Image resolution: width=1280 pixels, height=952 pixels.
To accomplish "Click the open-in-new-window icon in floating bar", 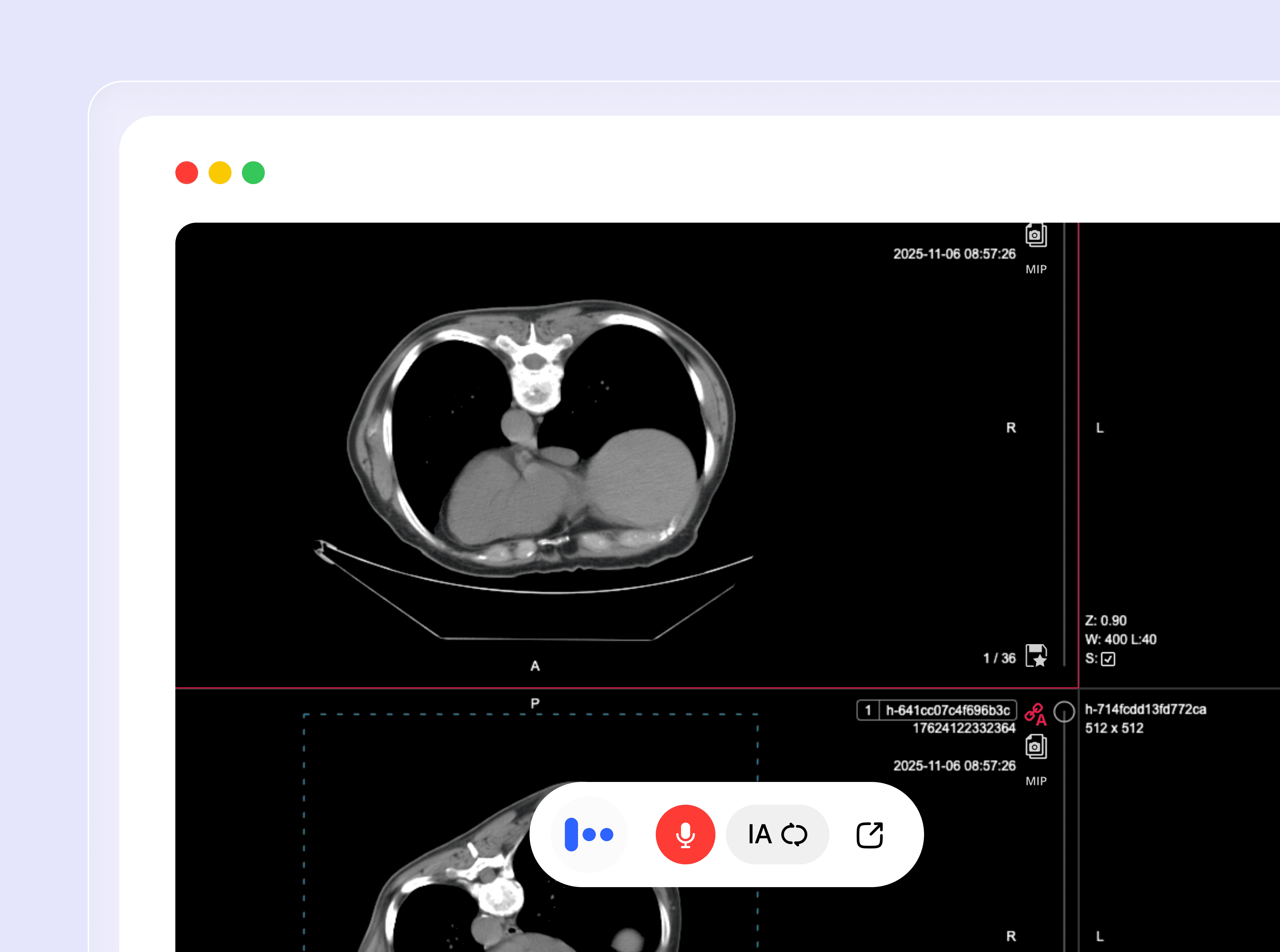I will click(x=869, y=835).
